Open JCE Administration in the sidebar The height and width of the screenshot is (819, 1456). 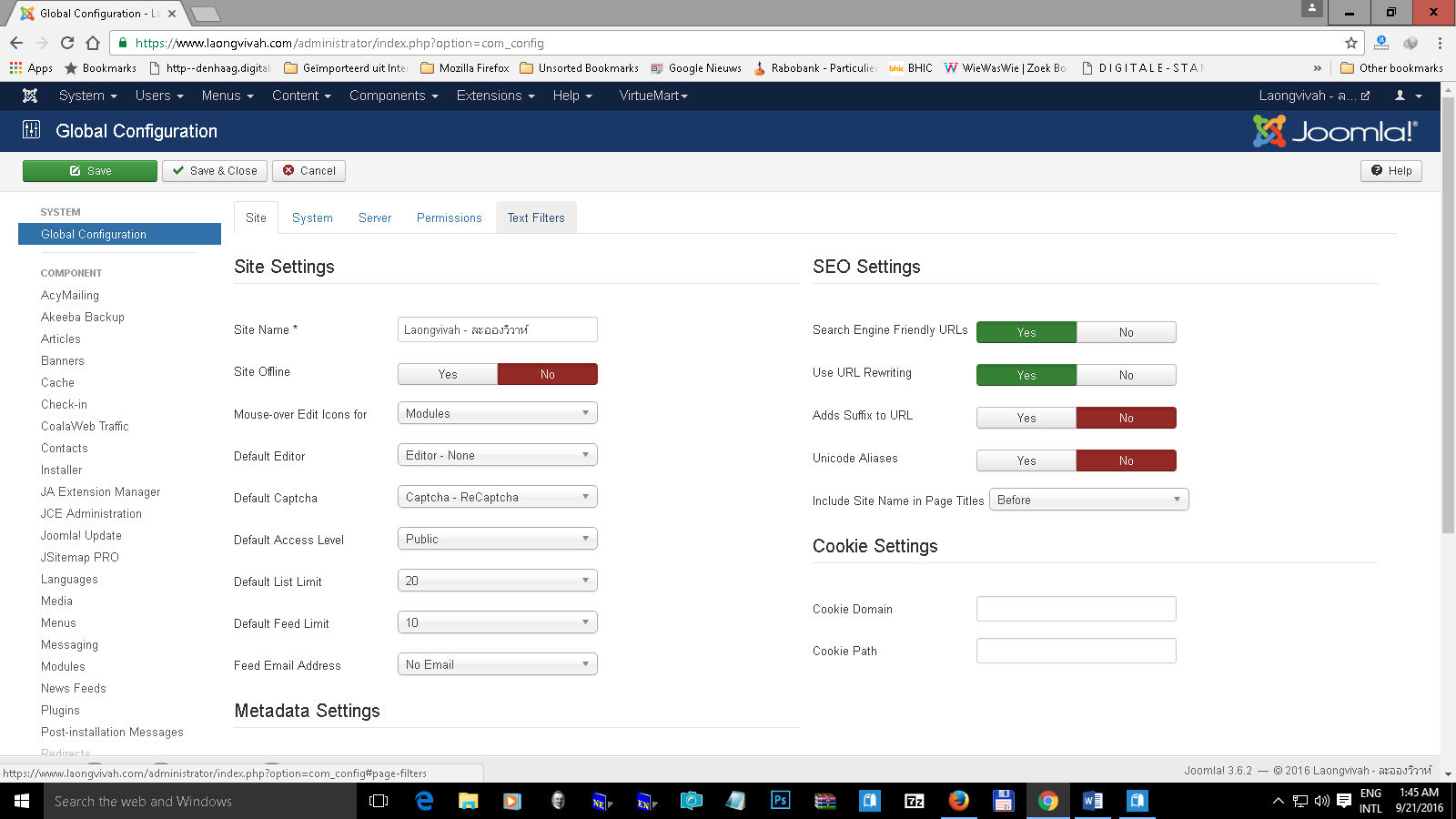point(91,513)
